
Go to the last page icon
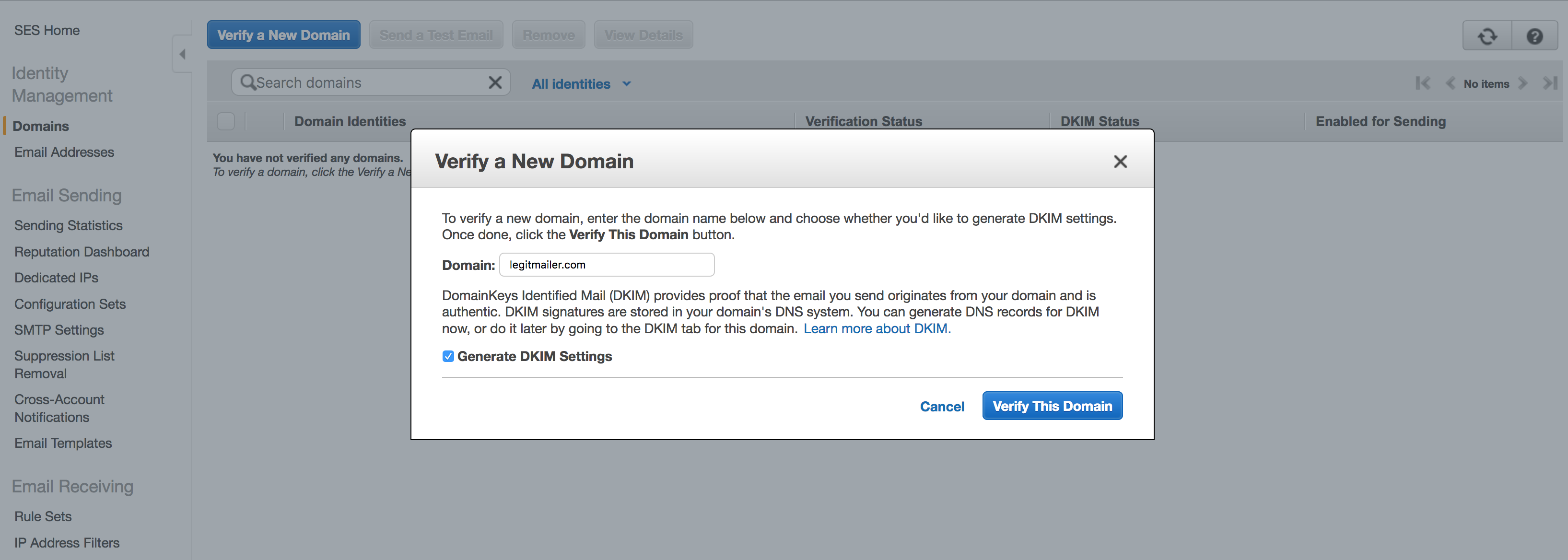click(x=1550, y=83)
